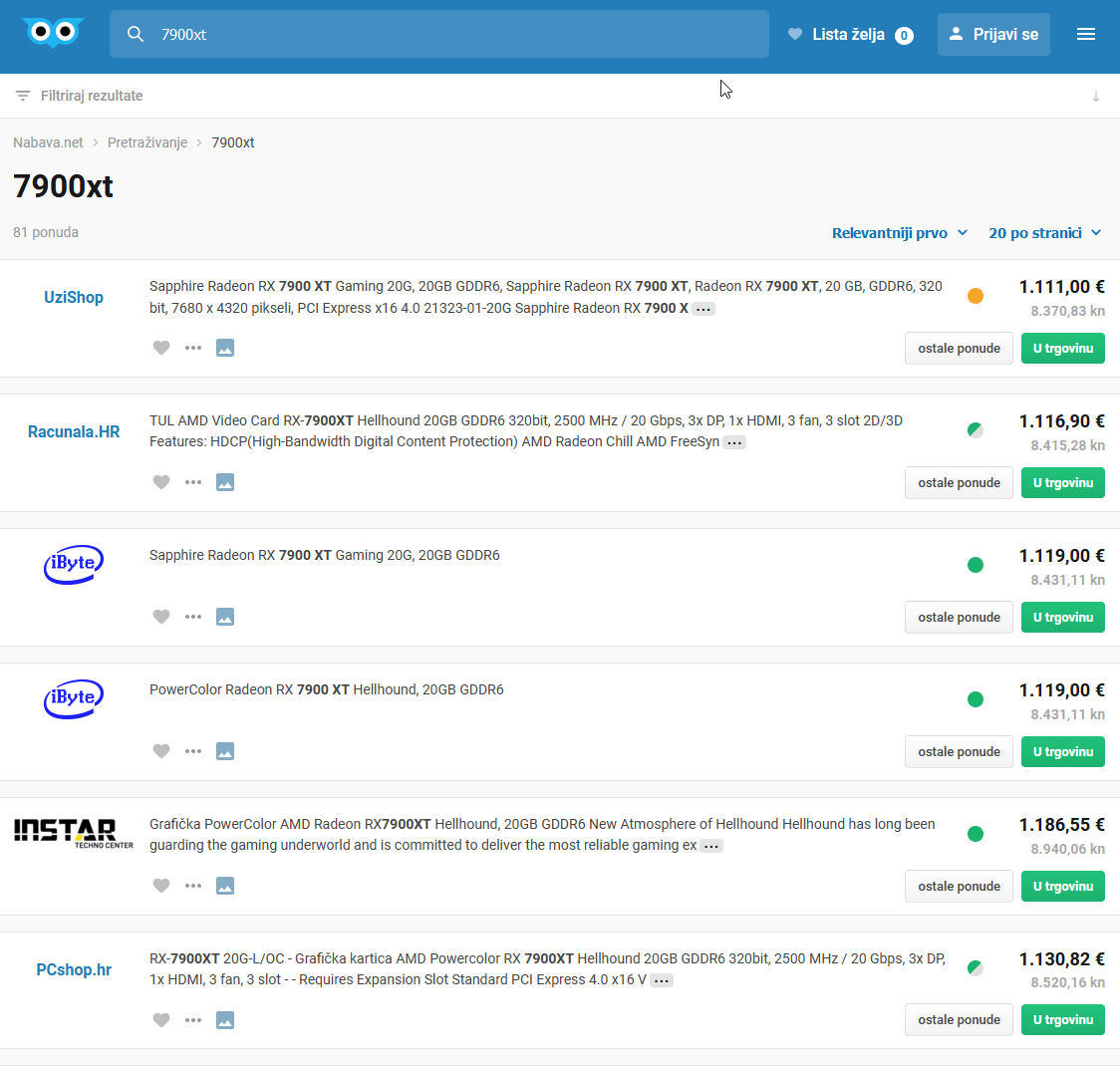
Task: Add Racunala.HR Hellhound offer to wishlist
Action: click(161, 482)
